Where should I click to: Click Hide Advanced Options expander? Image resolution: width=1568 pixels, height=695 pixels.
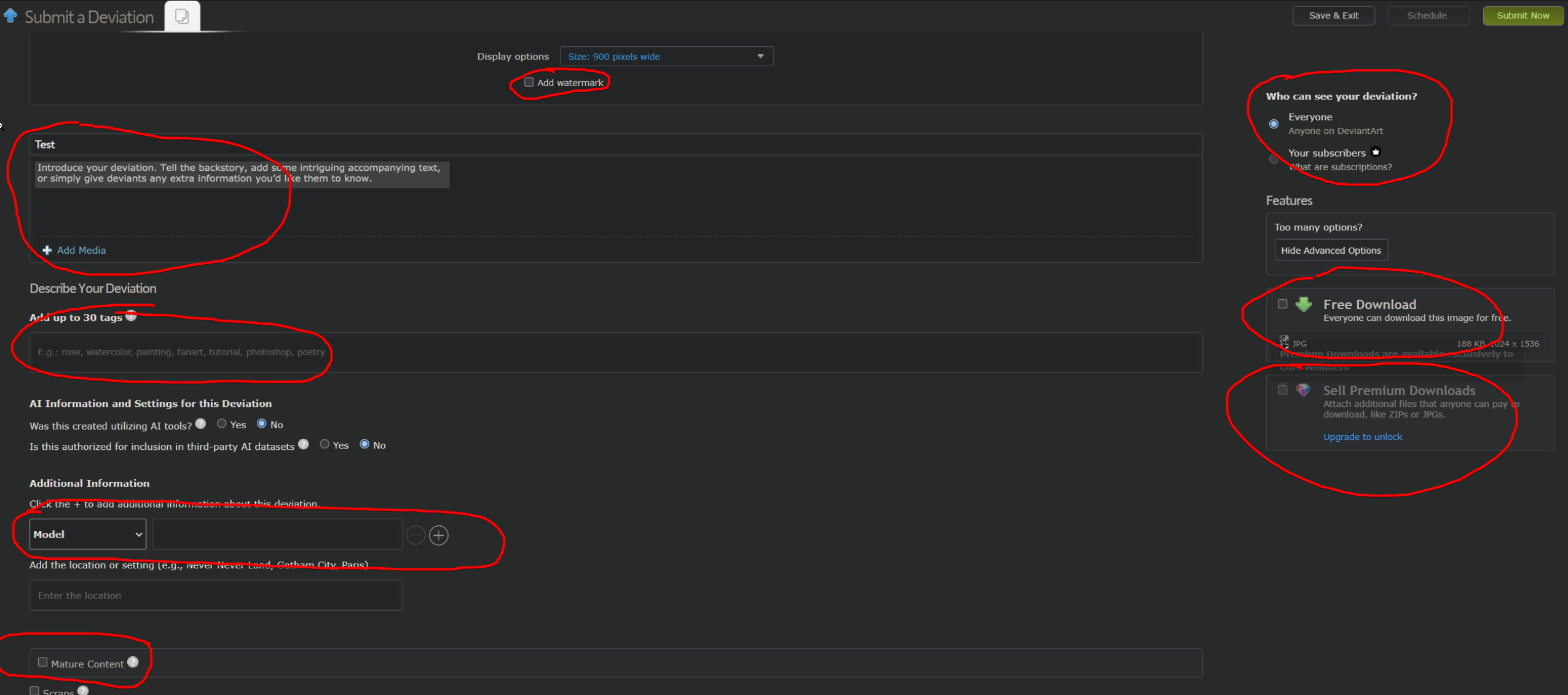[1330, 250]
